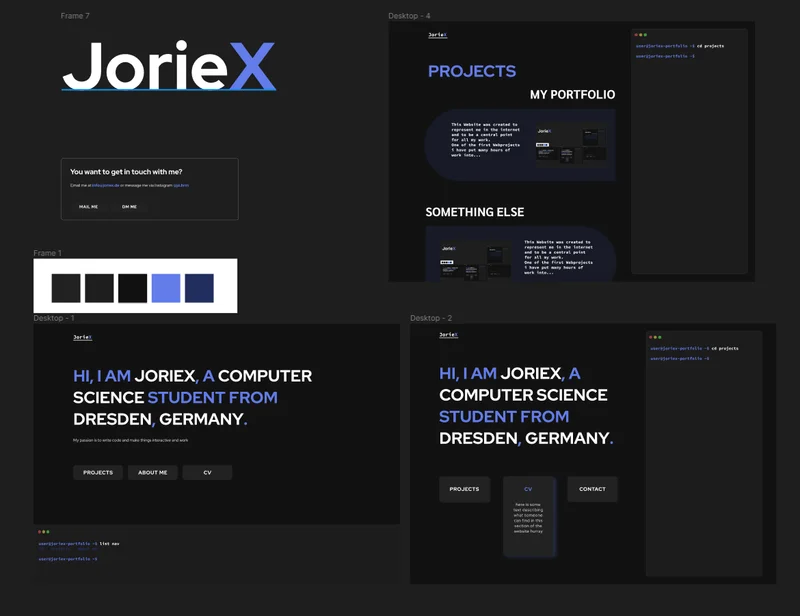Select the 'Desktop - 1' frame label
This screenshot has height=616, width=800.
[54, 318]
